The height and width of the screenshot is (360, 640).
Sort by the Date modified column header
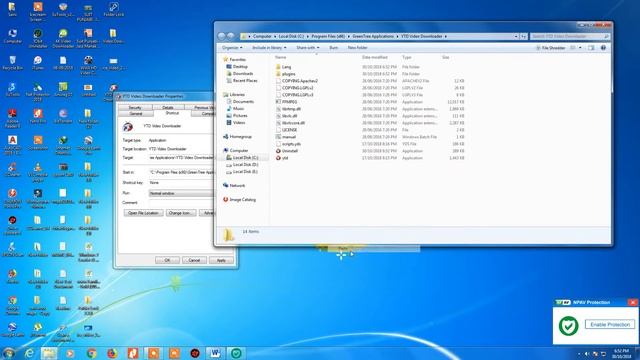click(375, 58)
